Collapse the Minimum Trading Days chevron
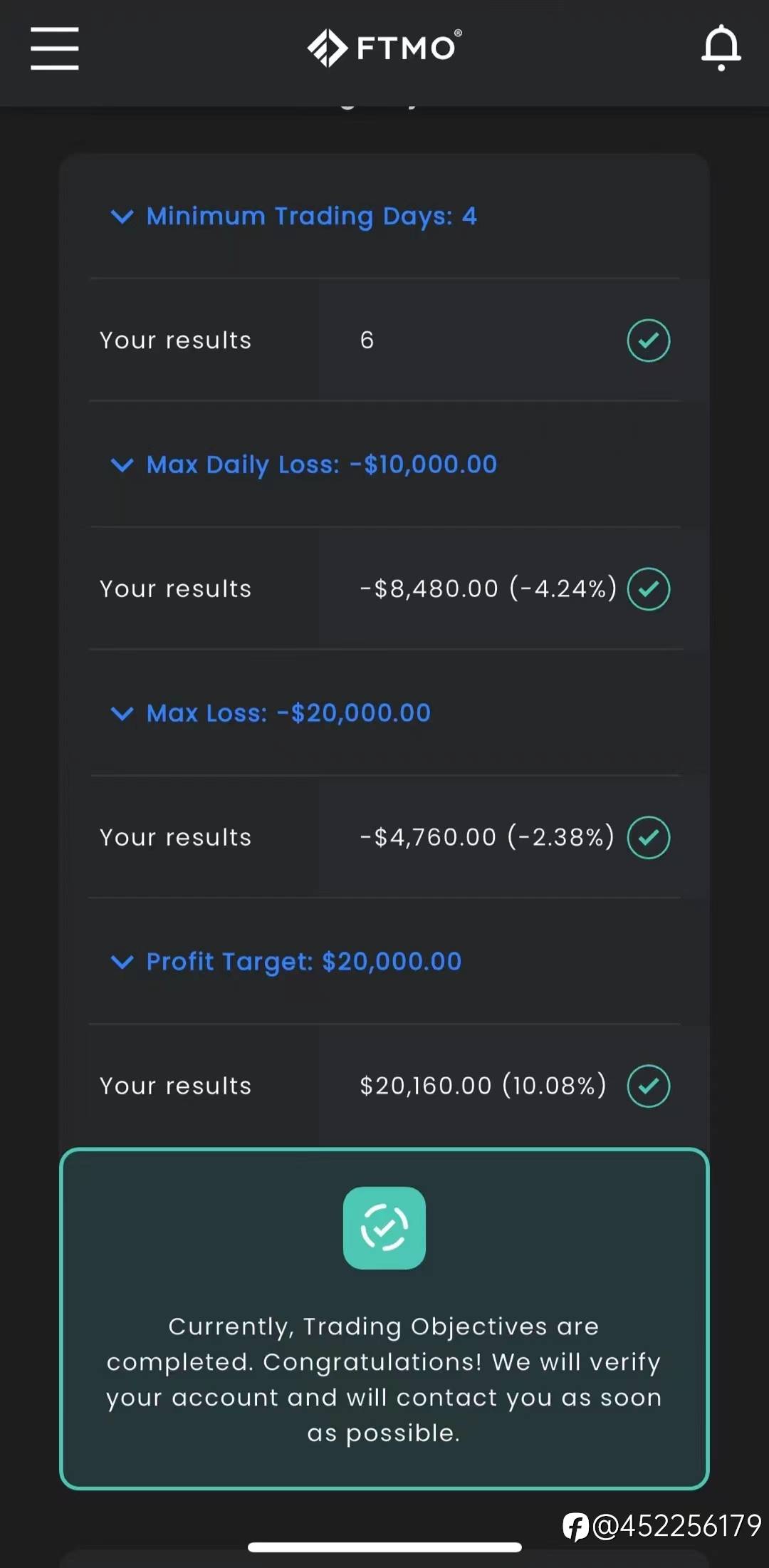Screen dimensions: 769x1568 coord(122,217)
